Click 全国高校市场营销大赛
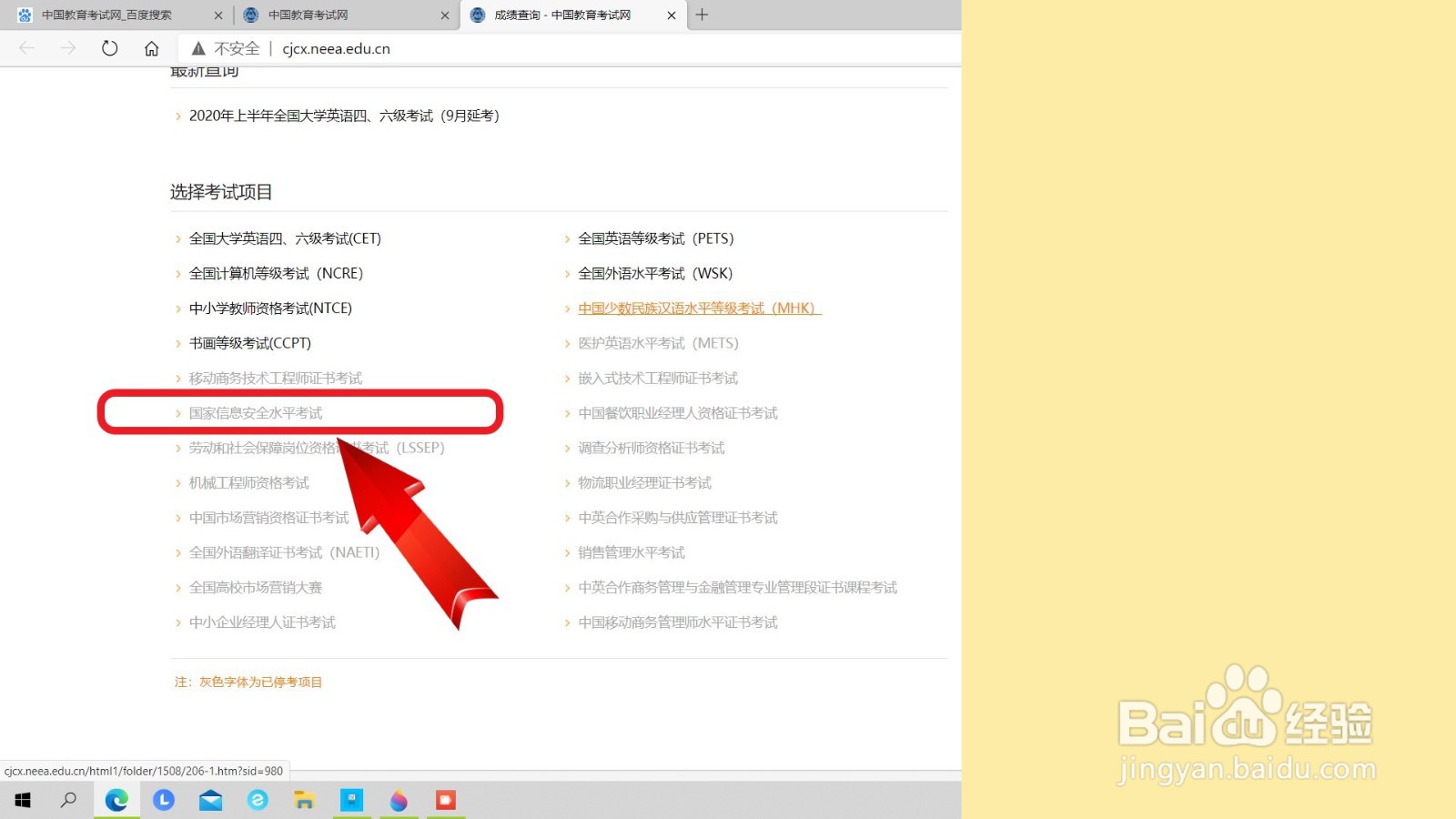Screen dimensions: 1456x819 point(256,588)
